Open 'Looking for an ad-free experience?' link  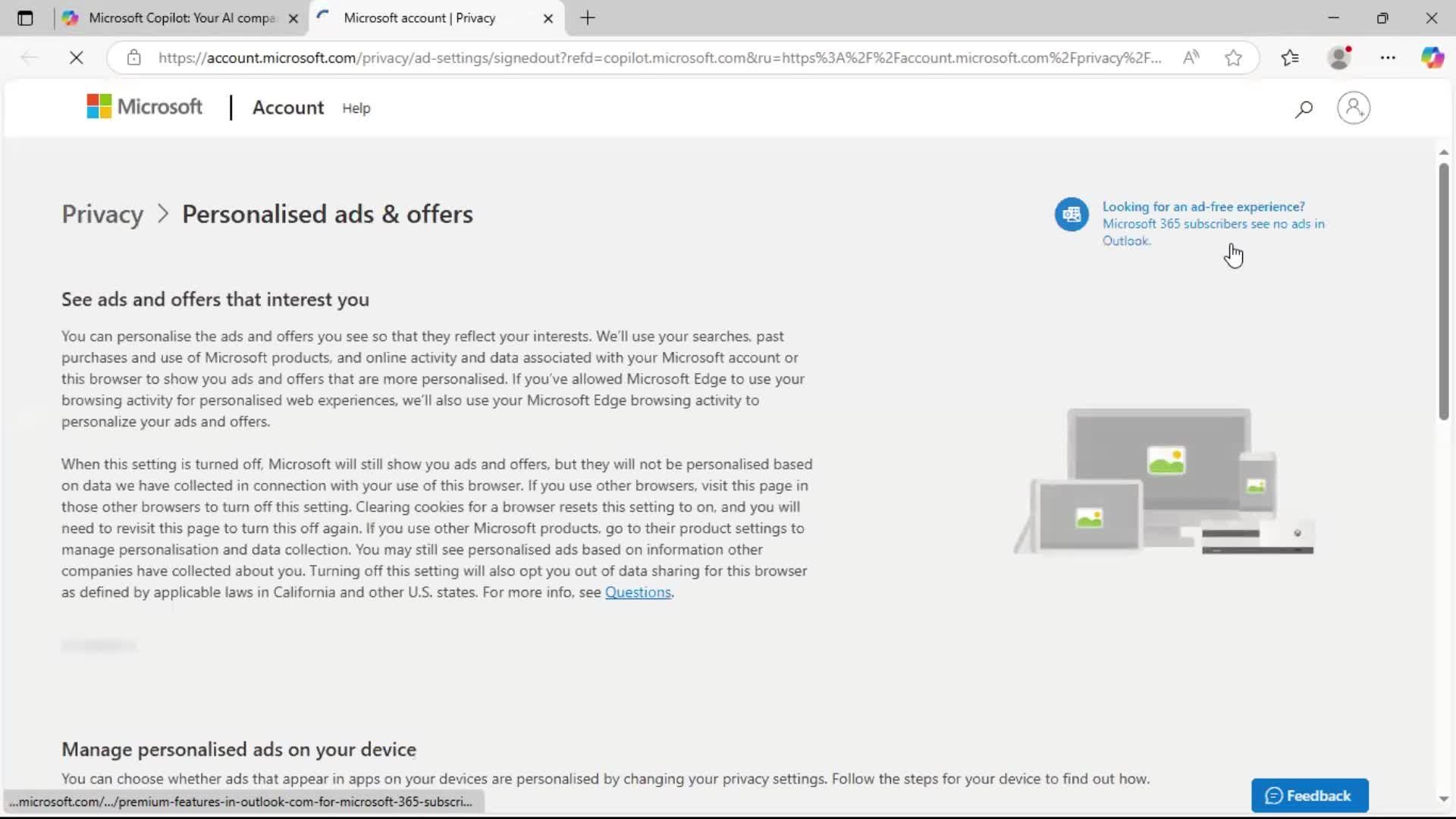pos(1203,207)
